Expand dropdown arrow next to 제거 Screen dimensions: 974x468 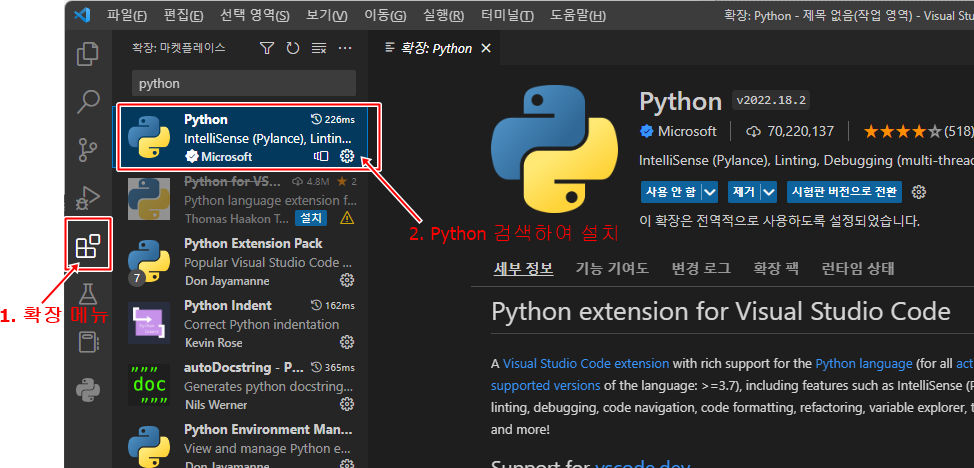(x=769, y=191)
